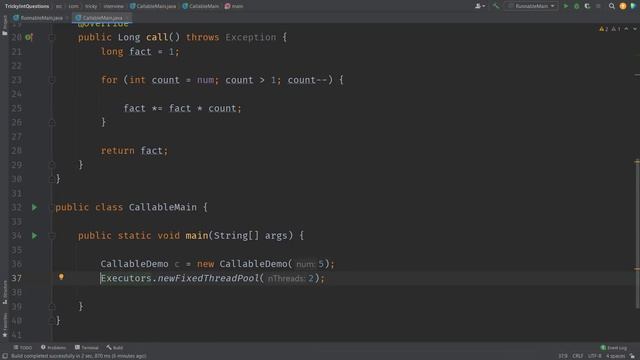Change UTF-8 file encoding in status bar
640x360 pixels.
click(x=594, y=356)
